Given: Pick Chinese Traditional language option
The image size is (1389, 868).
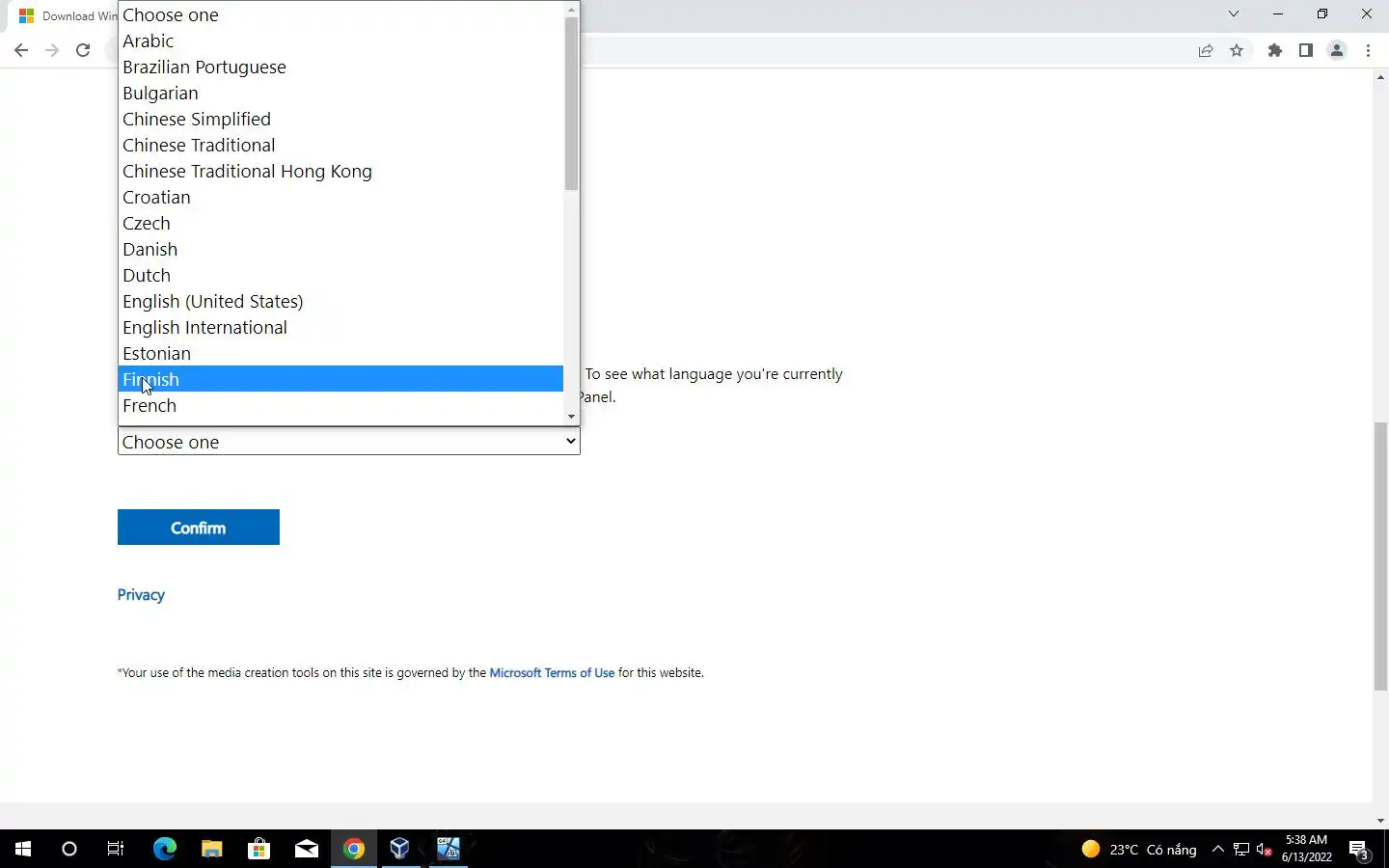Looking at the screenshot, I should 340,145.
